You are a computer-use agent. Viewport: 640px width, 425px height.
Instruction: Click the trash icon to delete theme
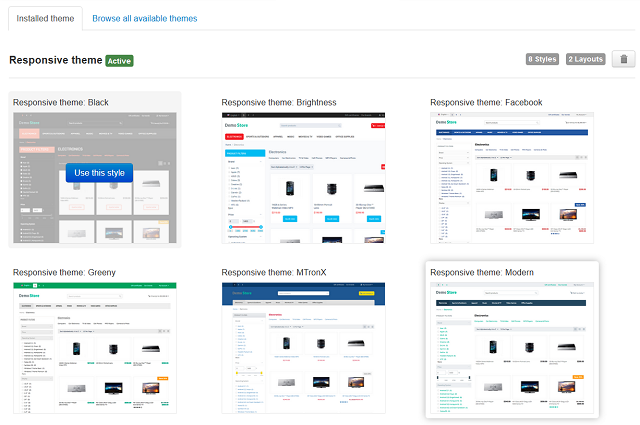click(623, 59)
